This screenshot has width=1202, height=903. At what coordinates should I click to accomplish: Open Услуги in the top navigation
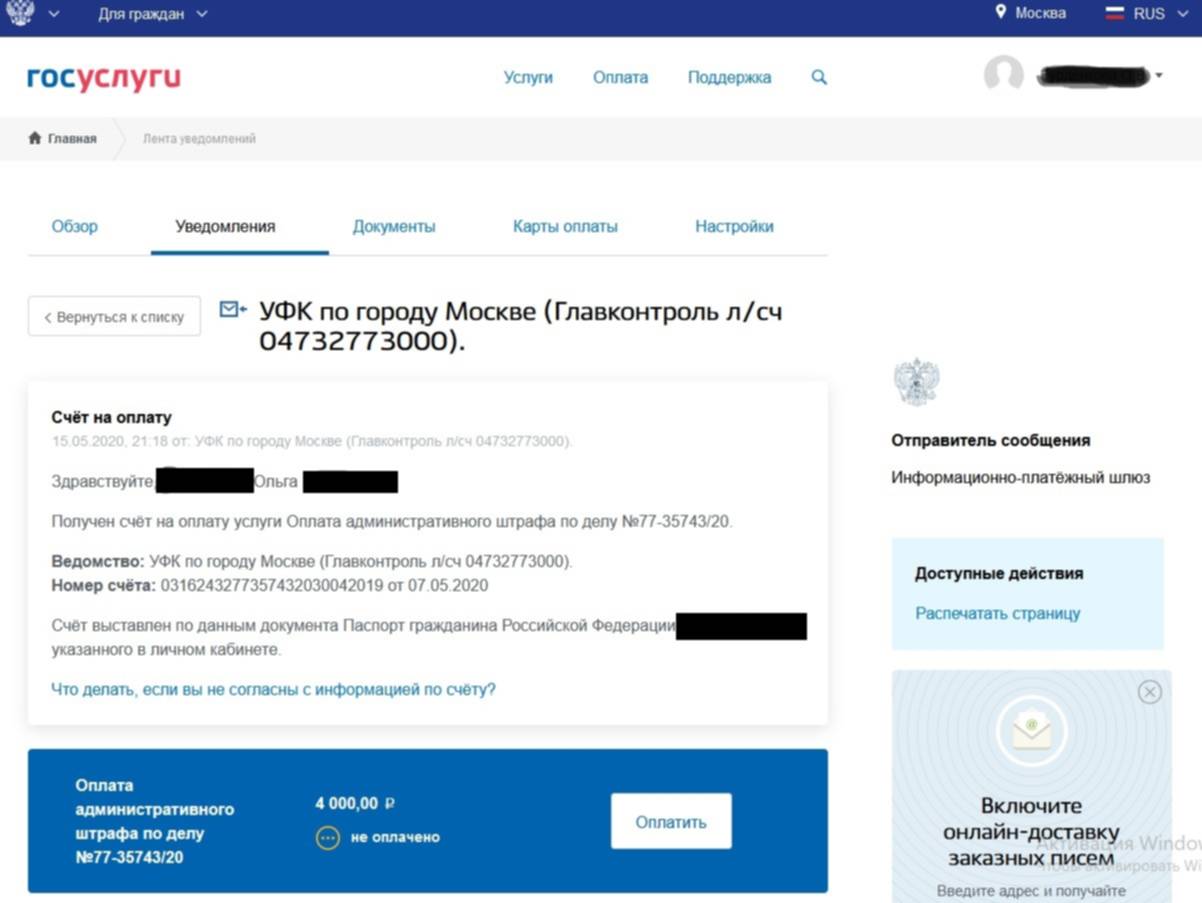[528, 78]
